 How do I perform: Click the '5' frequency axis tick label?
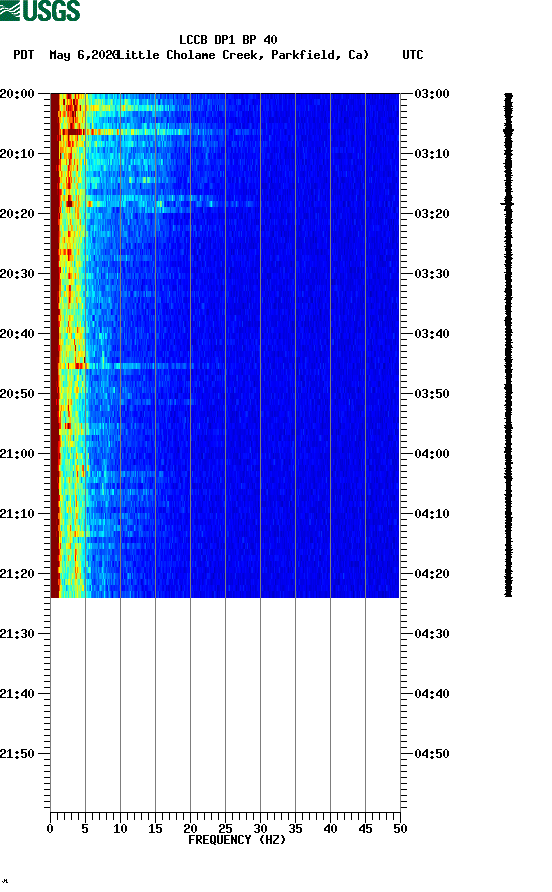(85, 829)
